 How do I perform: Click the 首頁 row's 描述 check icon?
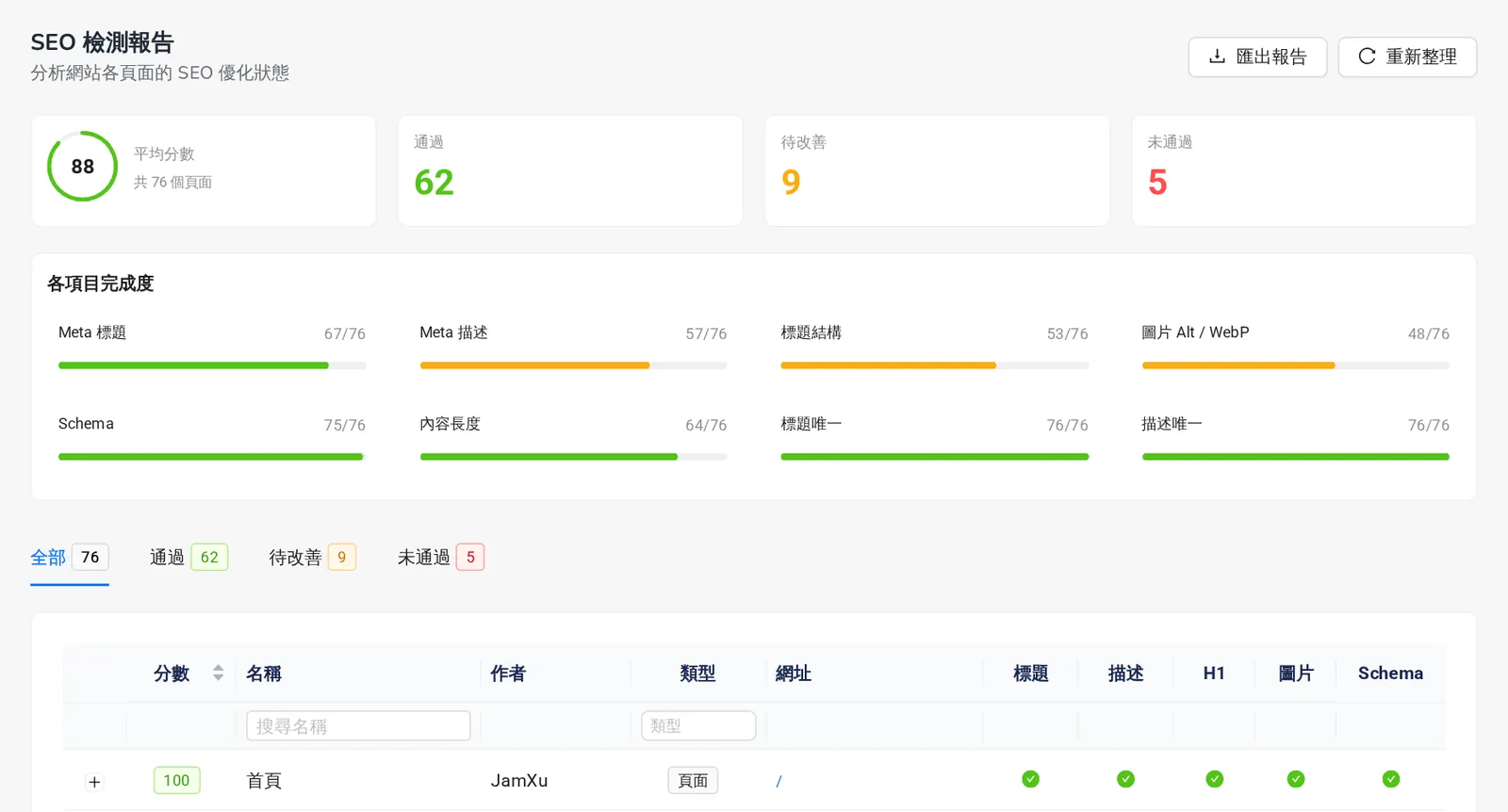(x=1125, y=779)
